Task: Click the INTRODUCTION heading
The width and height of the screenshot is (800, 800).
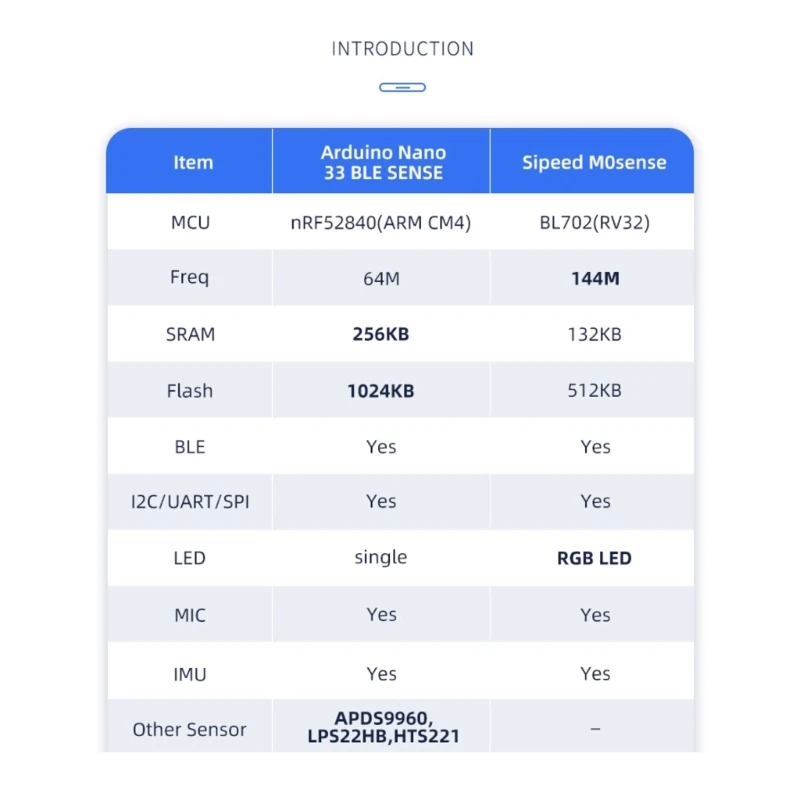Action: pyautogui.click(x=402, y=49)
